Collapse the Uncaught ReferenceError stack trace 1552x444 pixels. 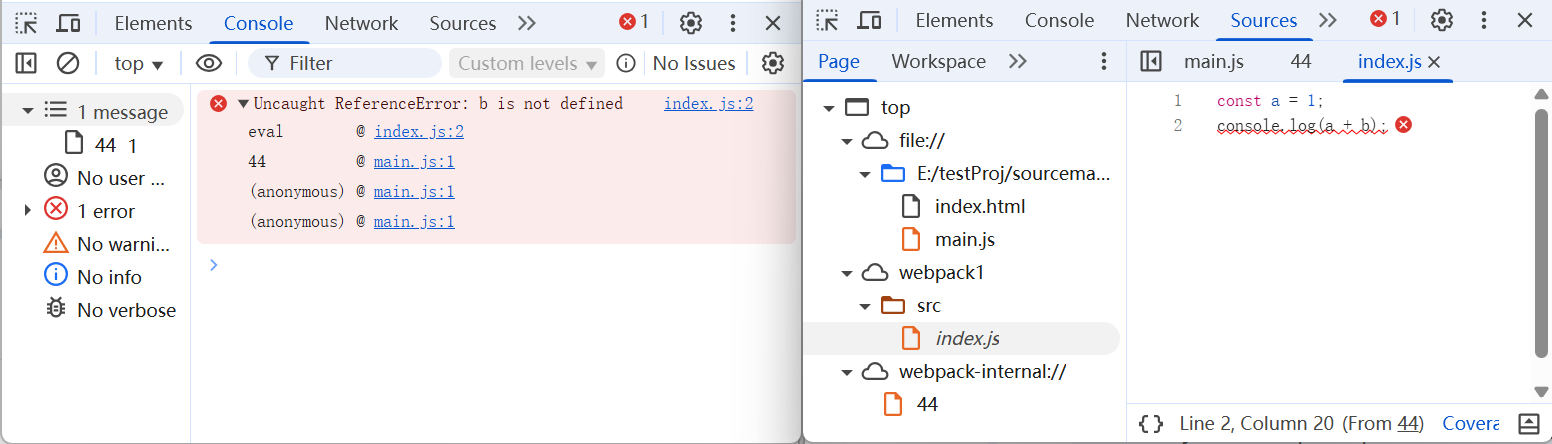tap(242, 103)
